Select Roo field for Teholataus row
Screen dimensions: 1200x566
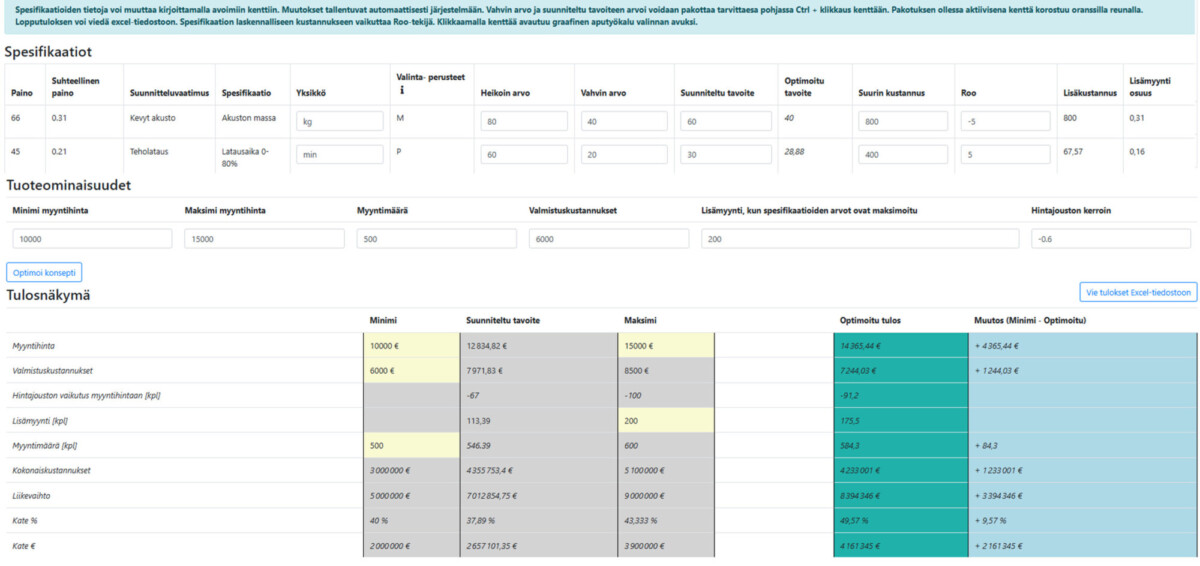1005,155
